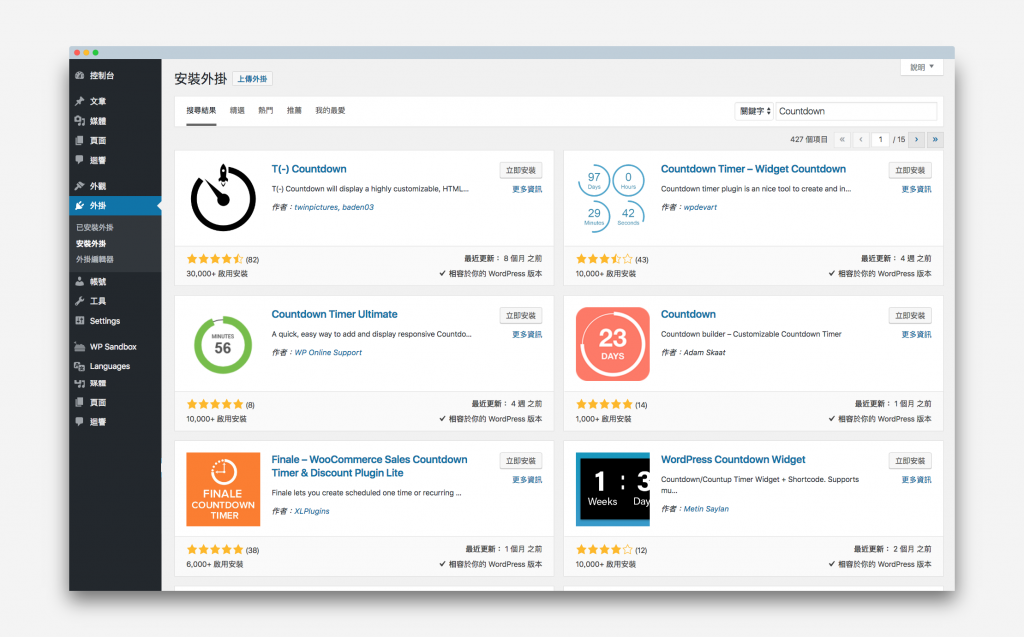Click the 上傳外掛 upload button
1024x637 pixels.
tap(252, 79)
